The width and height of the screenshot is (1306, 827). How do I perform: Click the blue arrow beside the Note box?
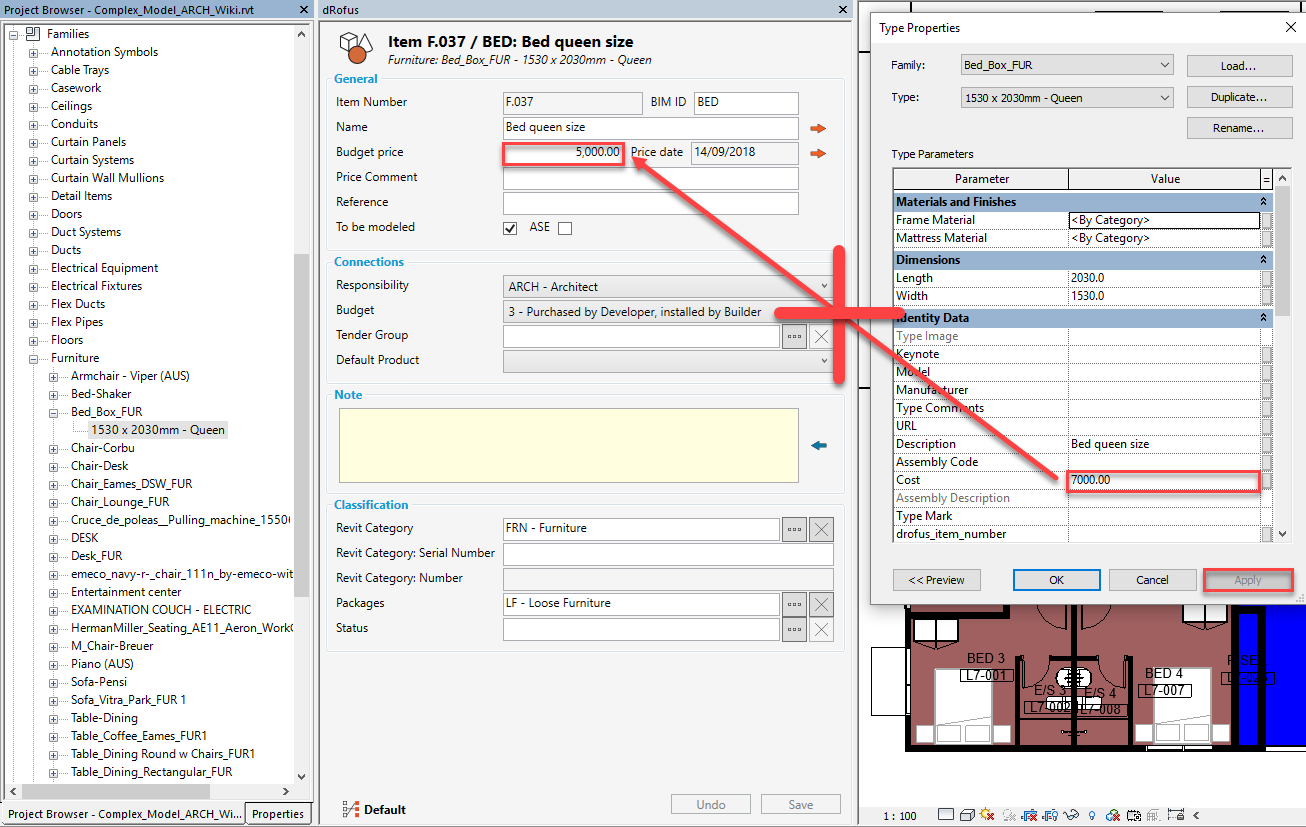tap(819, 446)
